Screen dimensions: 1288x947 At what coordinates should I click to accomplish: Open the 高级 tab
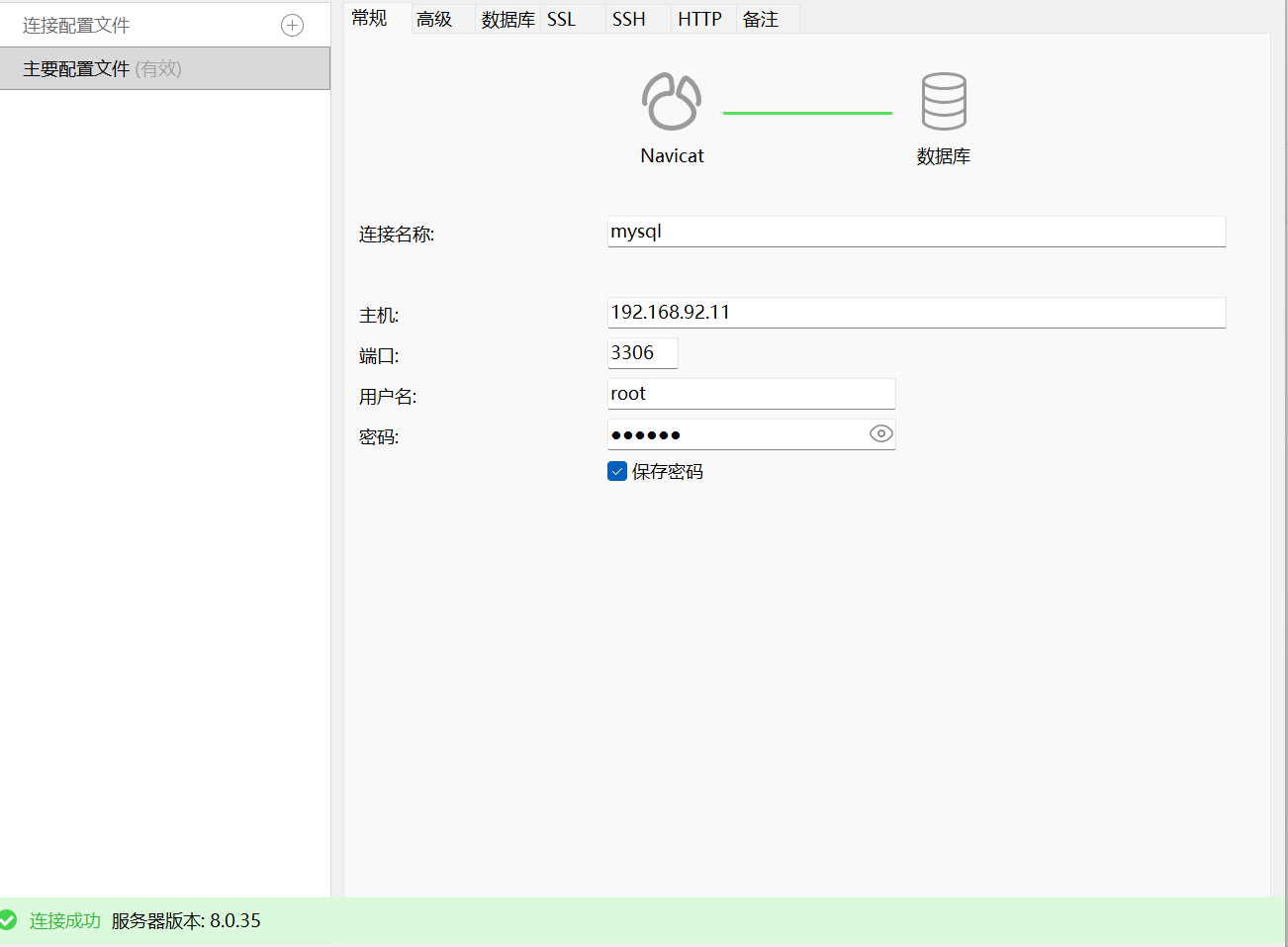(x=443, y=19)
